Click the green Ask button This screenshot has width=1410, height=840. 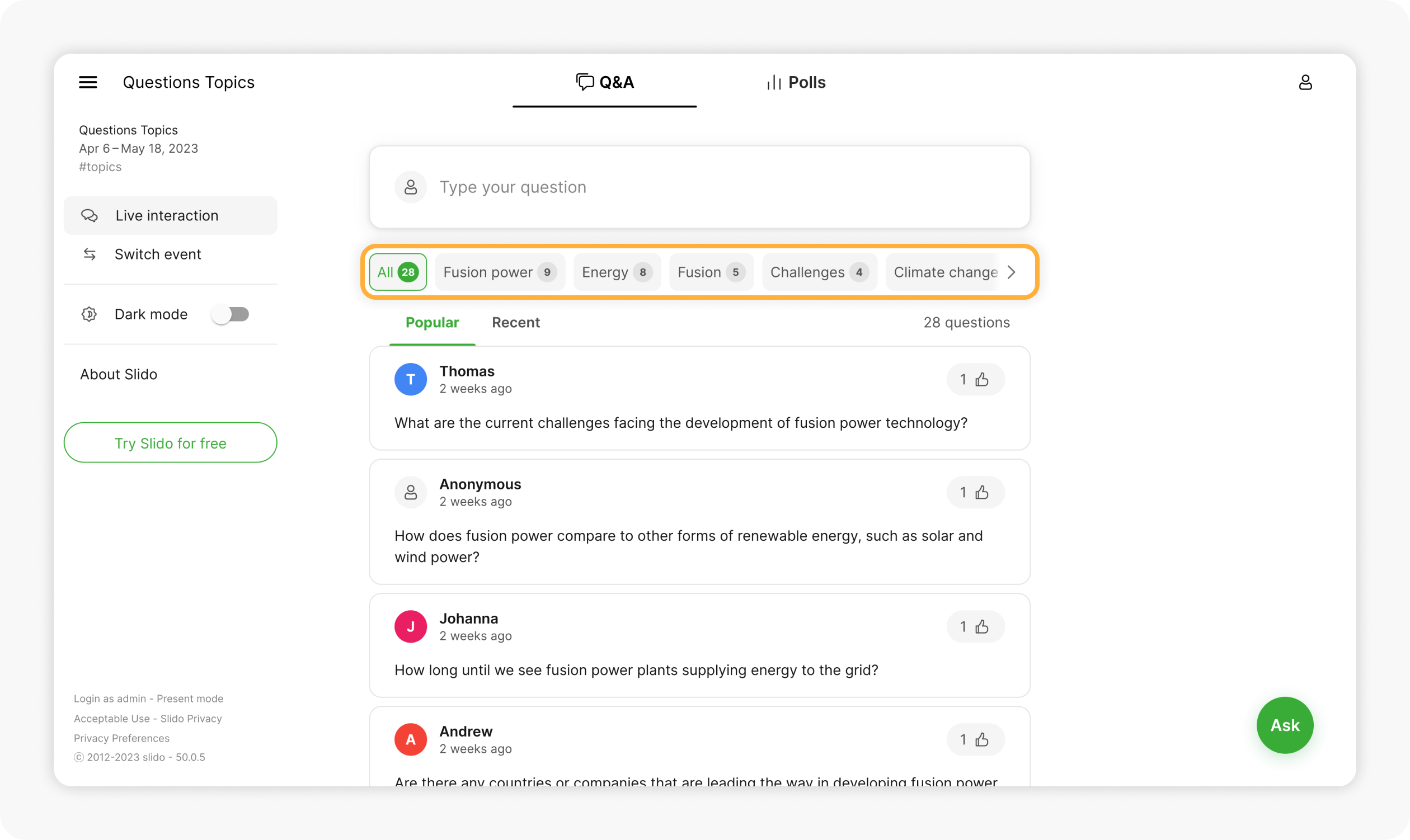pyautogui.click(x=1285, y=725)
